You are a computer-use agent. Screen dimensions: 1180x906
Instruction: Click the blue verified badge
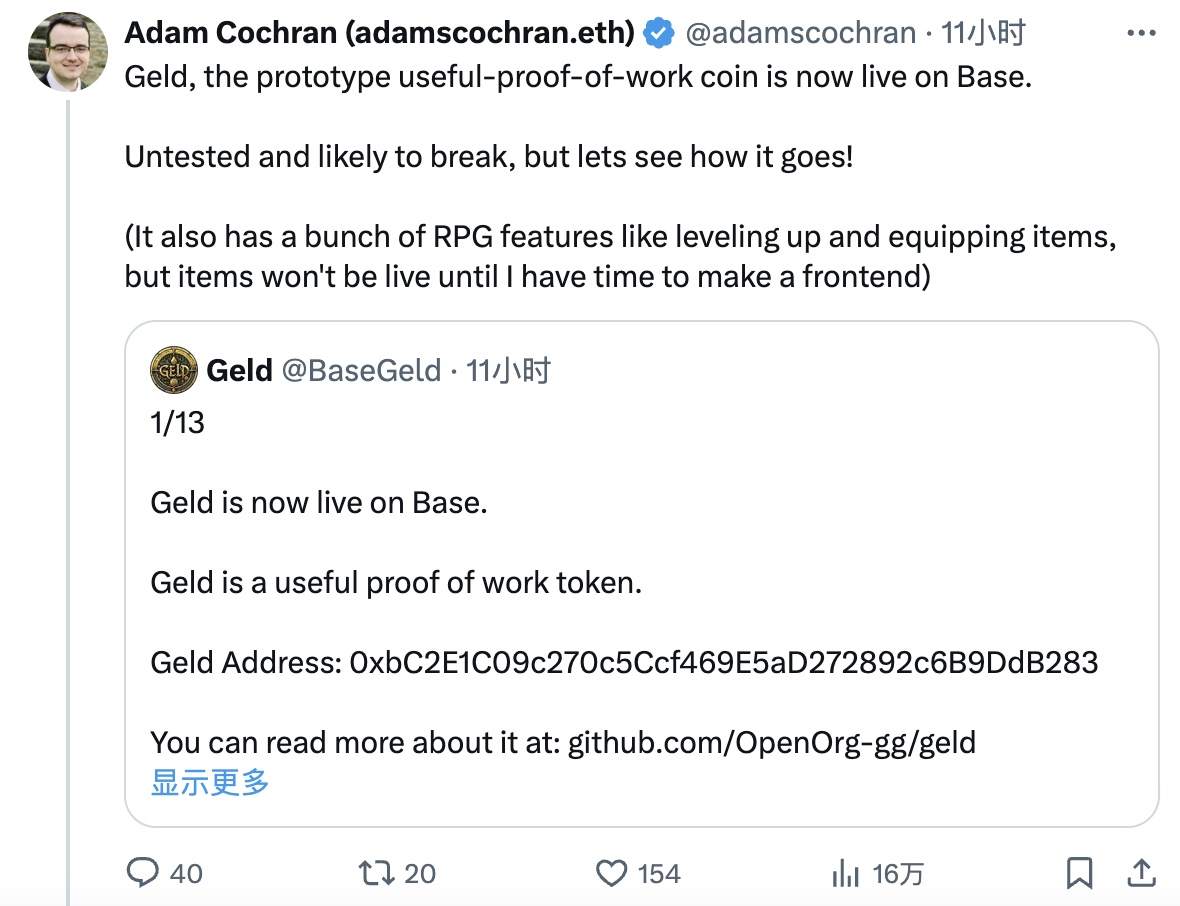coord(658,33)
